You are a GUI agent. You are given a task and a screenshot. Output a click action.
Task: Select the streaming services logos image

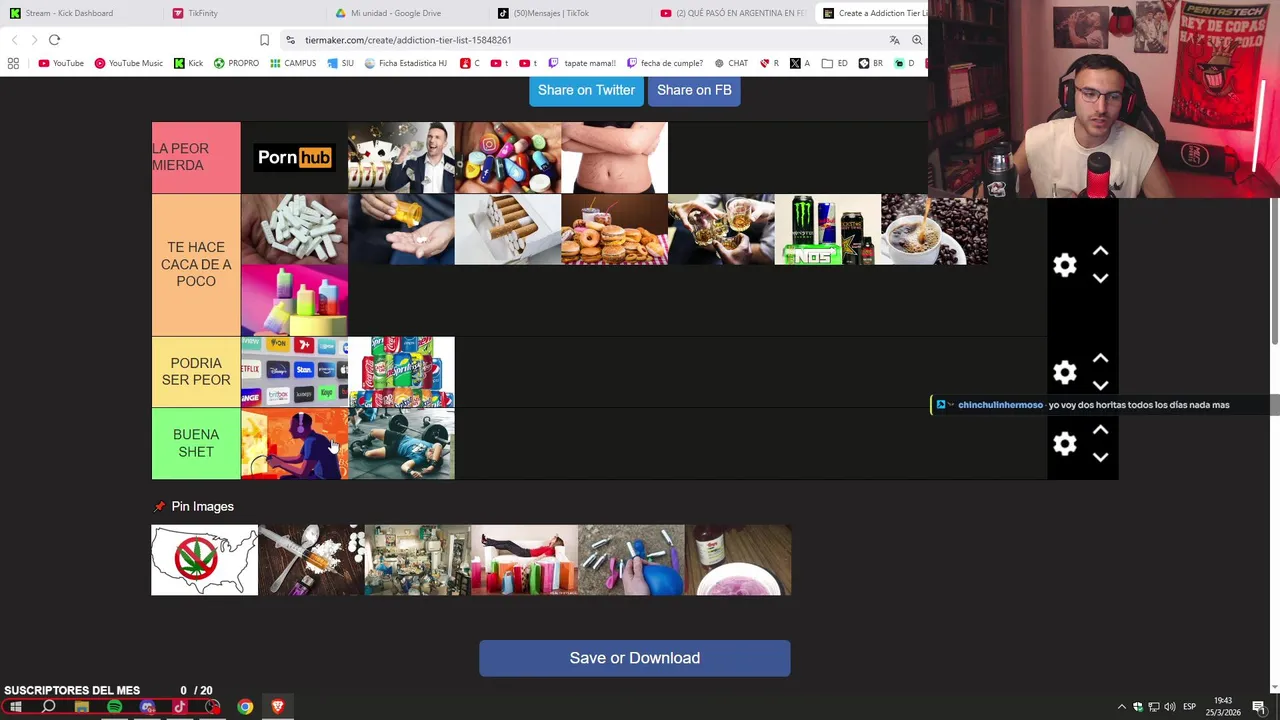(x=294, y=372)
